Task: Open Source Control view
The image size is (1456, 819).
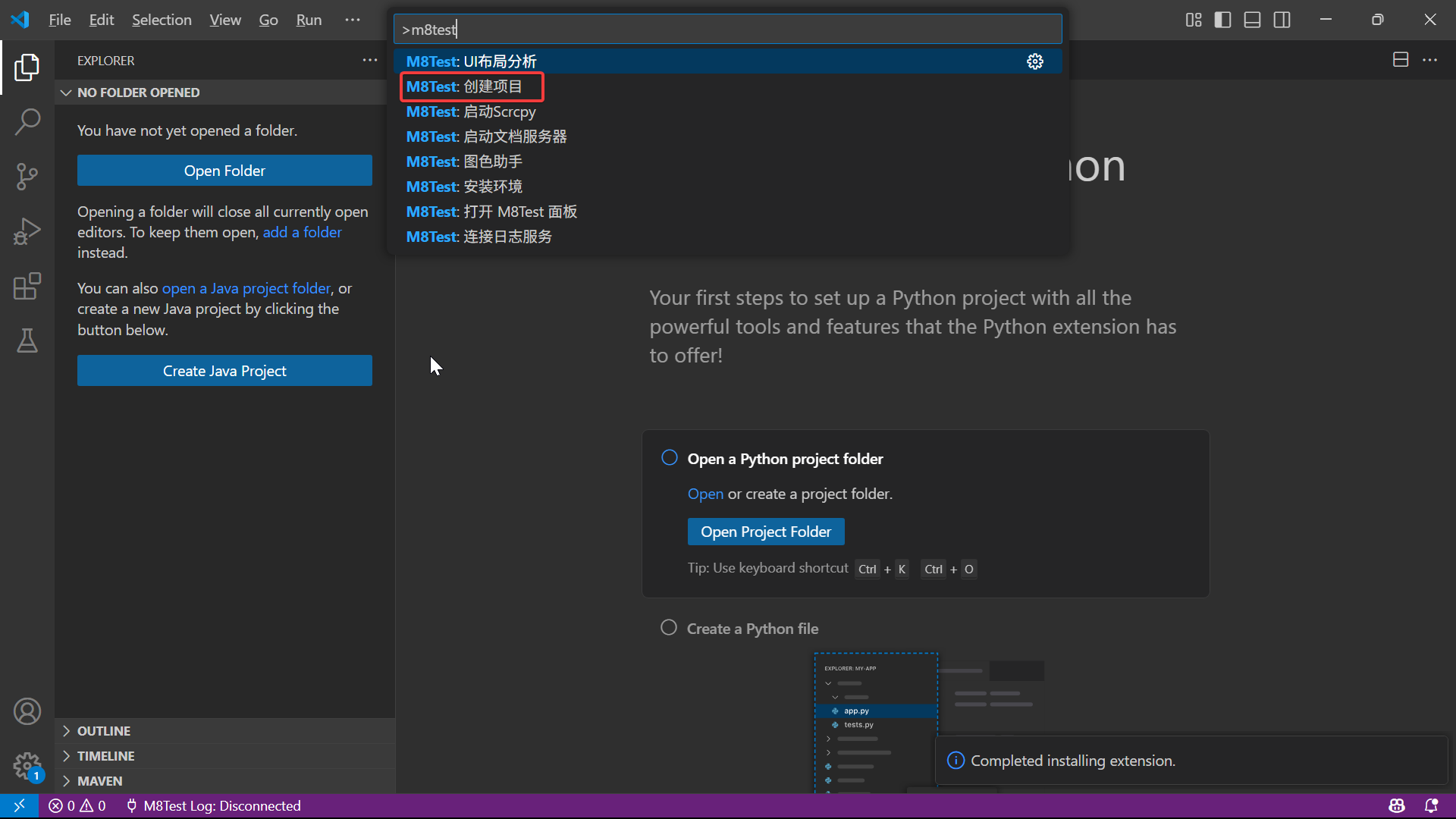Action: tap(27, 177)
